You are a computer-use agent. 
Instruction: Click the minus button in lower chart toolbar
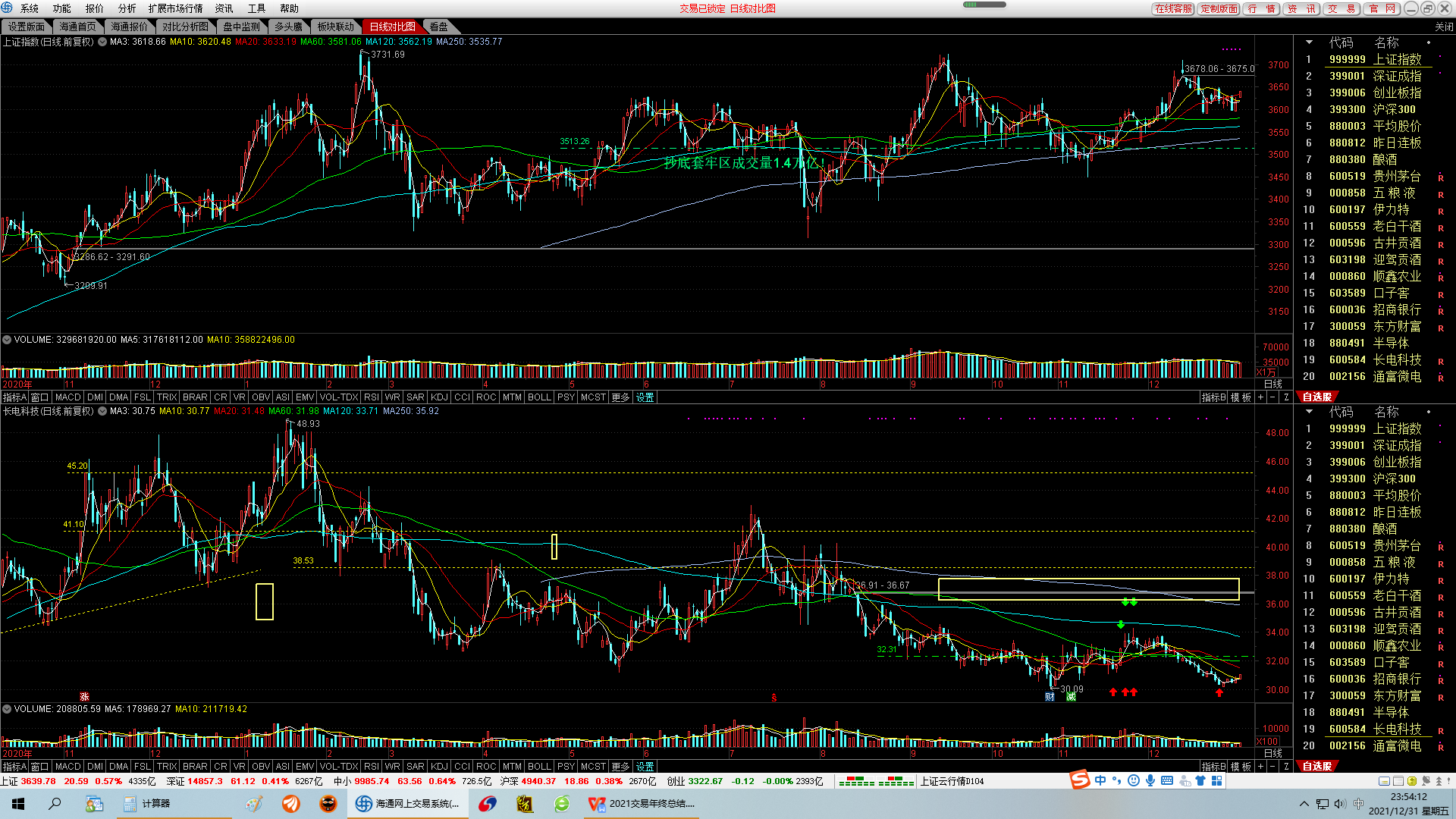point(1273,767)
